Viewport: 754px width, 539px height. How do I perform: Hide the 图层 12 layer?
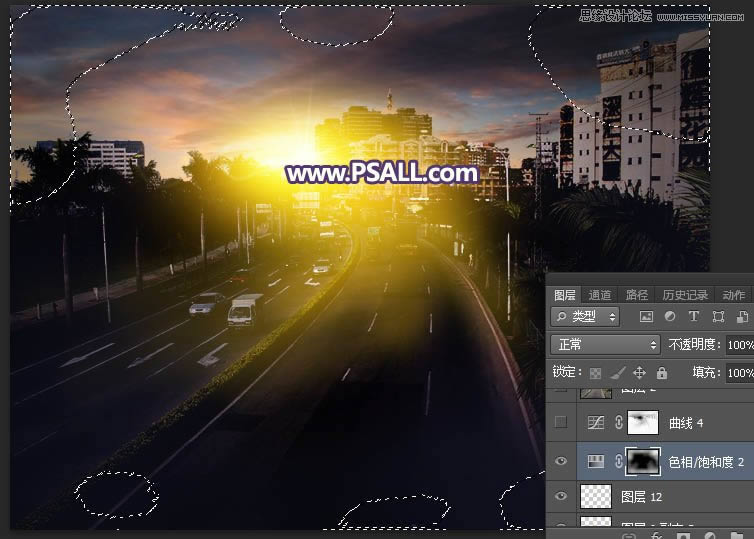[561, 496]
